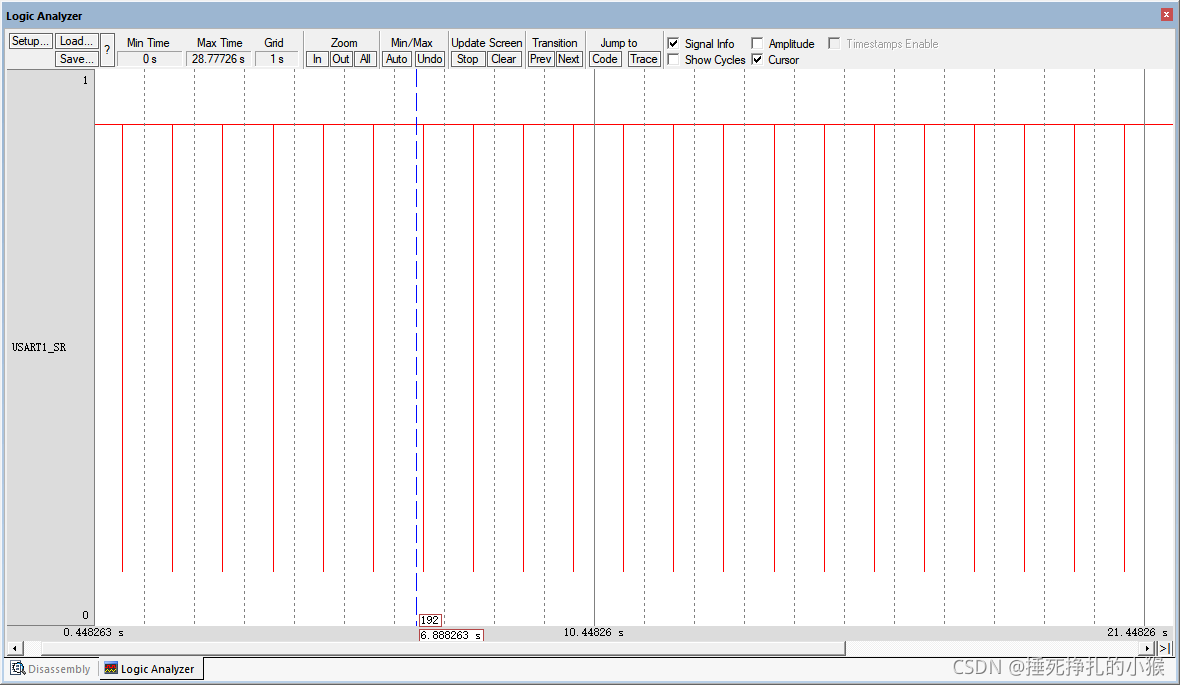This screenshot has height=685, width=1180.
Task: Switch to the Disassembly tab
Action: pyautogui.click(x=51, y=668)
